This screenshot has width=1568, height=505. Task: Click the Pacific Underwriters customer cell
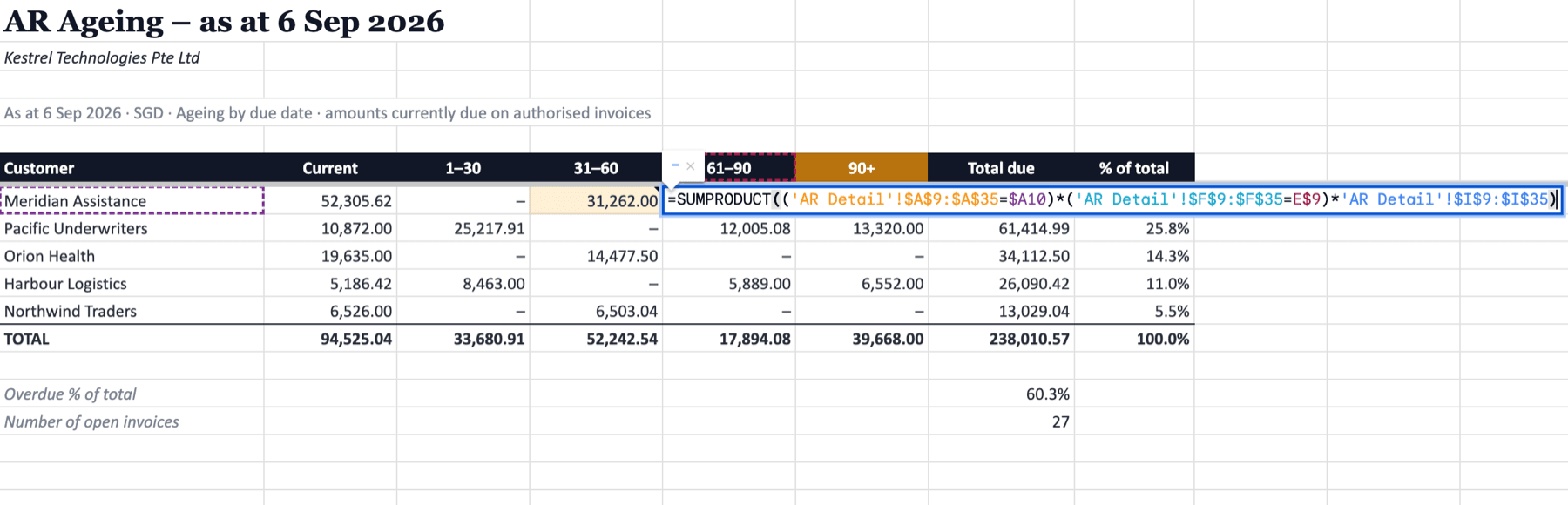(132, 228)
